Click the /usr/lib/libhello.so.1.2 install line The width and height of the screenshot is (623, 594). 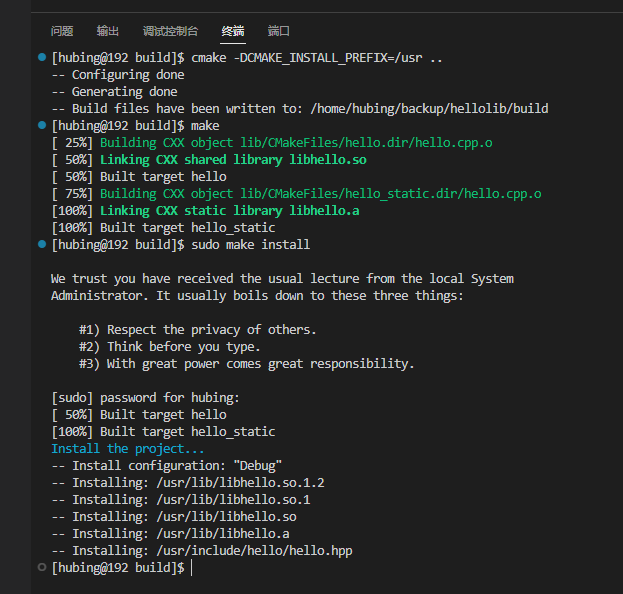(x=188, y=483)
